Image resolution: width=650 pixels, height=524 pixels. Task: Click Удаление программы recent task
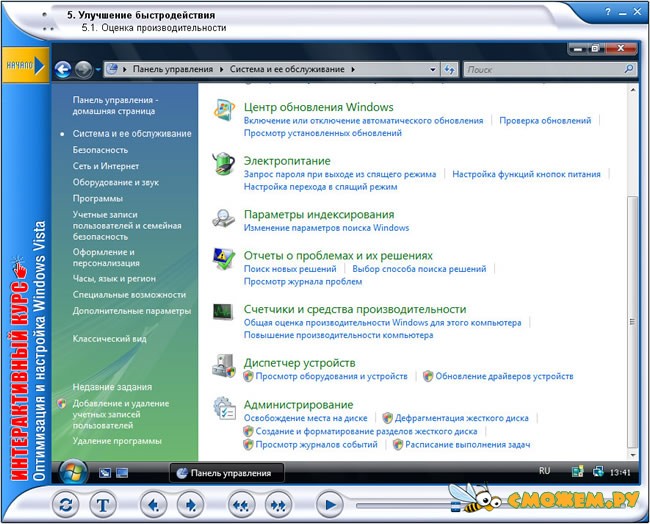[x=117, y=441]
